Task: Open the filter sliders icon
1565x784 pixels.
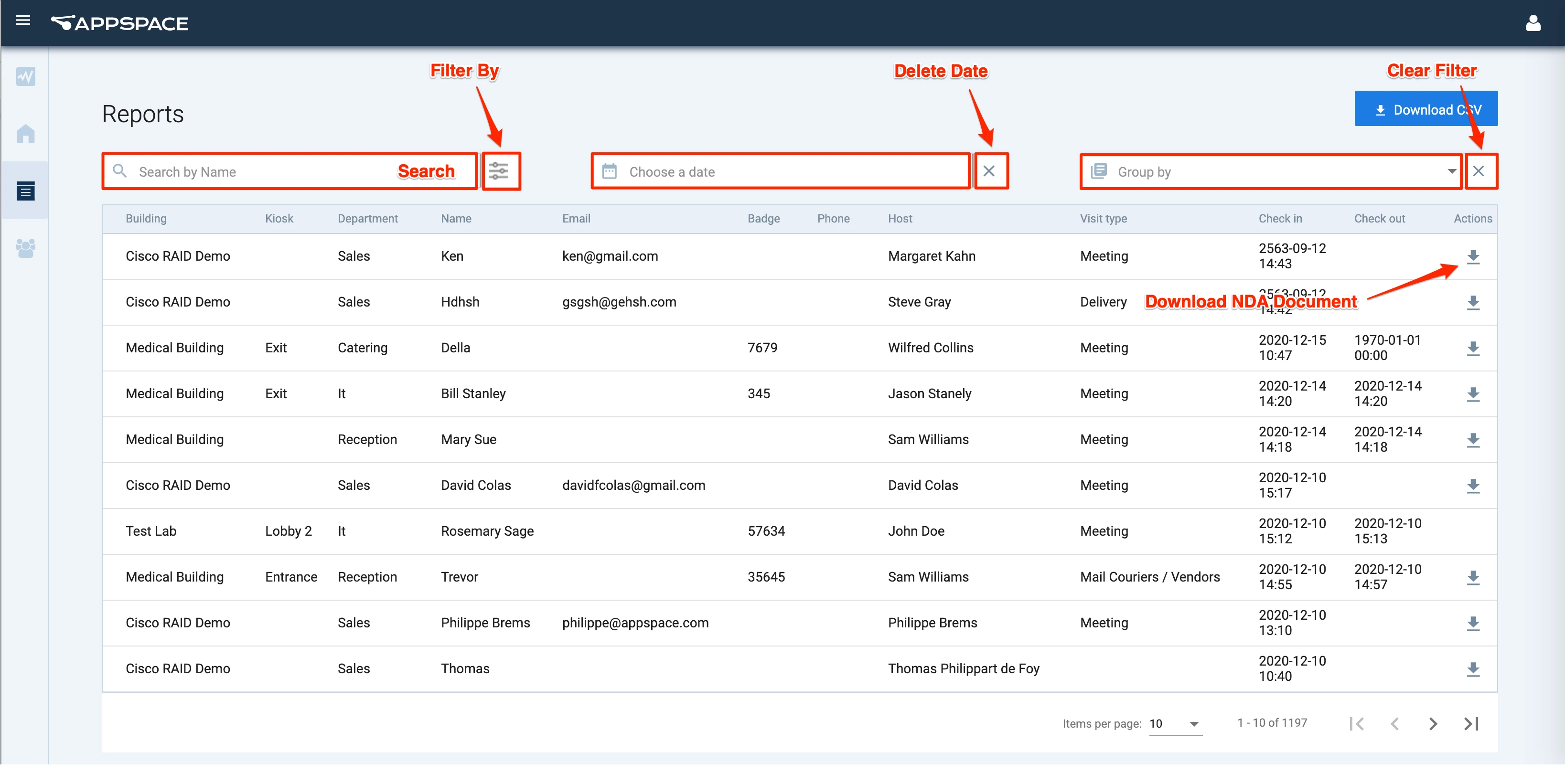Action: point(499,171)
